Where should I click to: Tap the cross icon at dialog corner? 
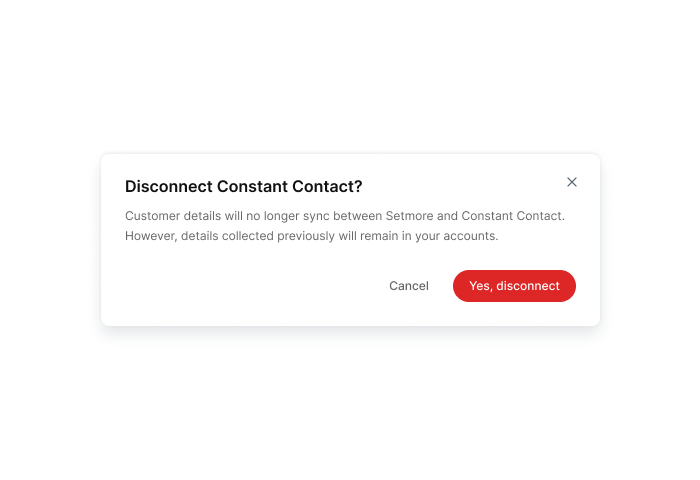[x=572, y=182]
